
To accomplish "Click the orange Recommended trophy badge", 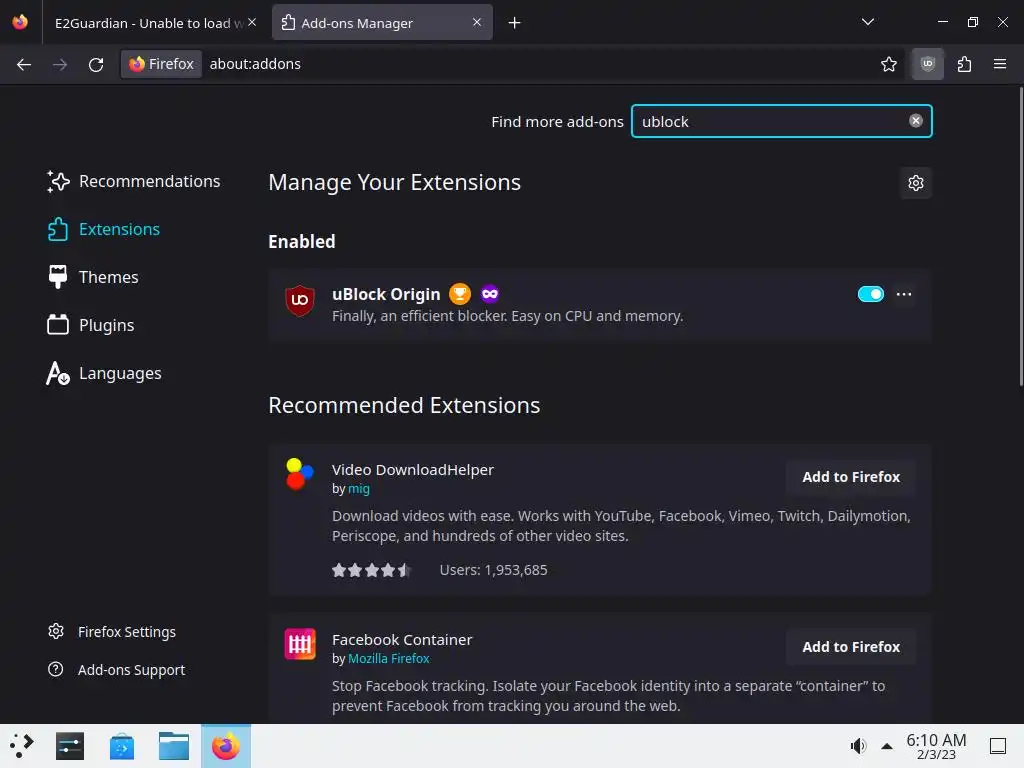I will point(460,294).
